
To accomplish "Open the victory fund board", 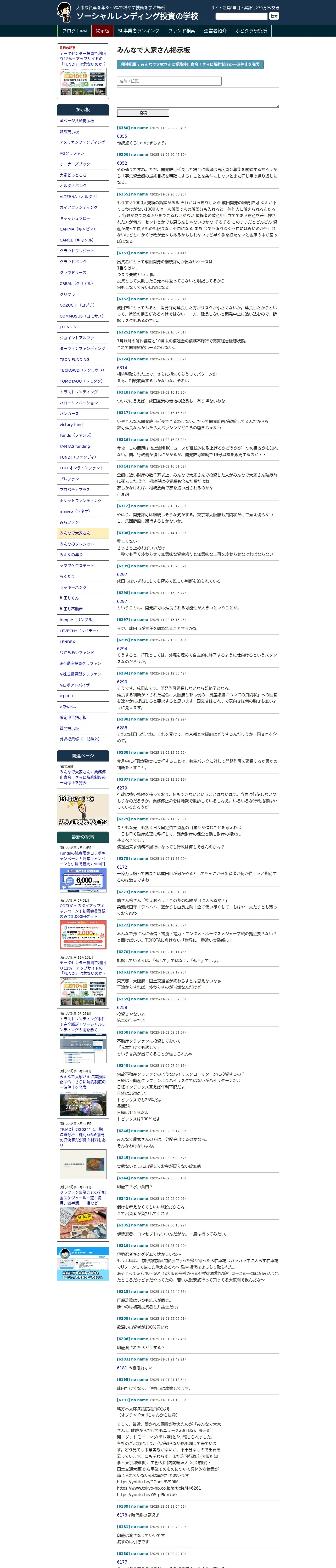I will pyautogui.click(x=83, y=425).
